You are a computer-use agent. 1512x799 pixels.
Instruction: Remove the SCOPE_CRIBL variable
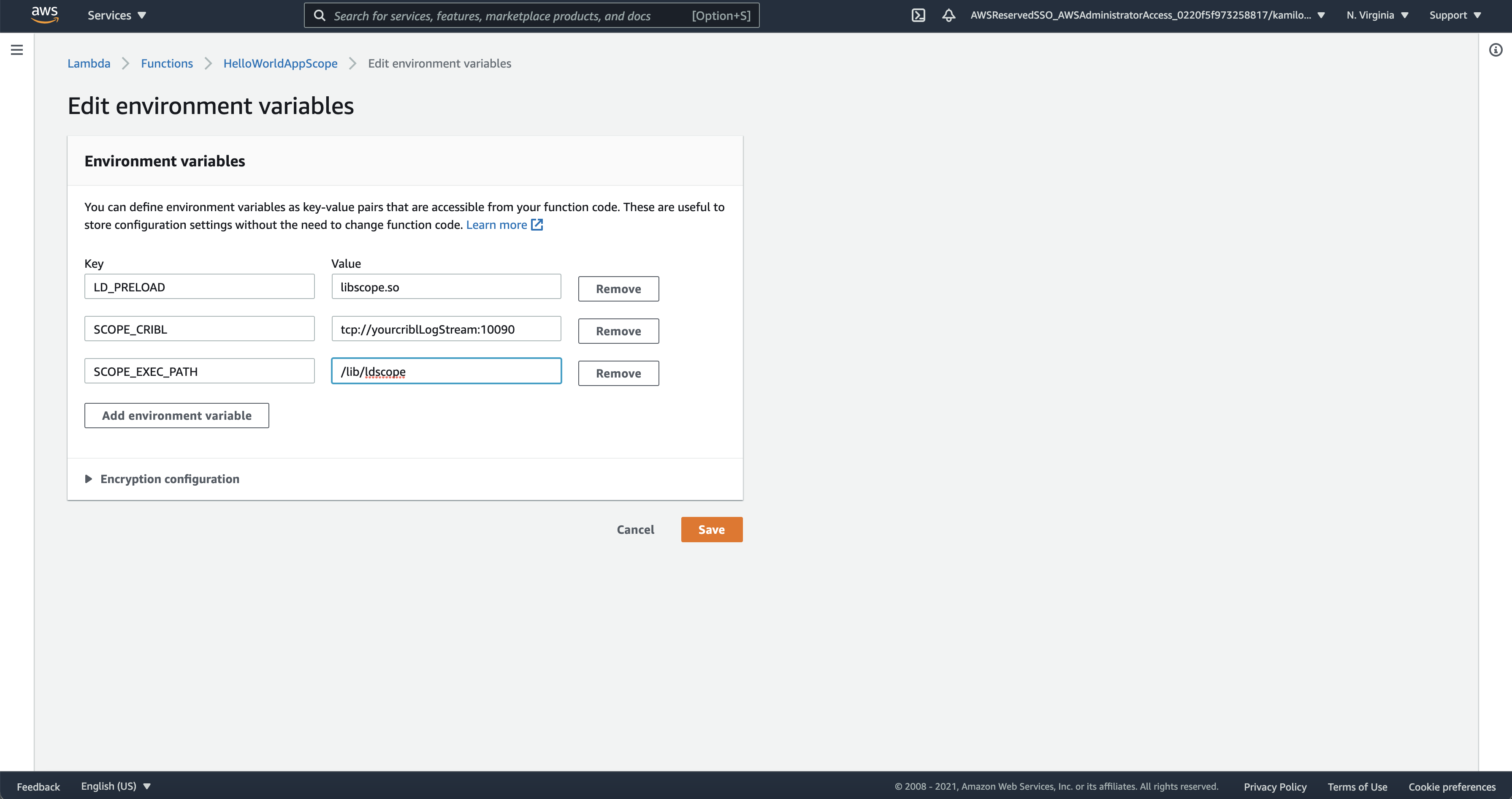(618, 331)
